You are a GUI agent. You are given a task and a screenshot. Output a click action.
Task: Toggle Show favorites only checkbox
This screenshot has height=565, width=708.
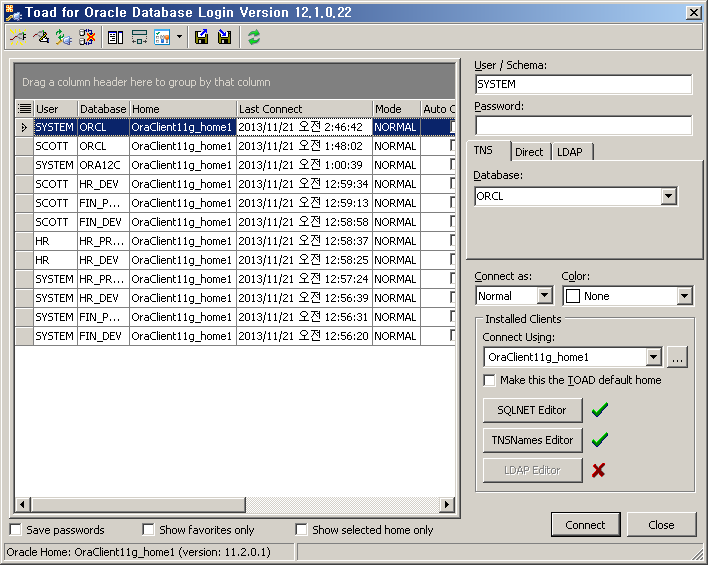(148, 530)
